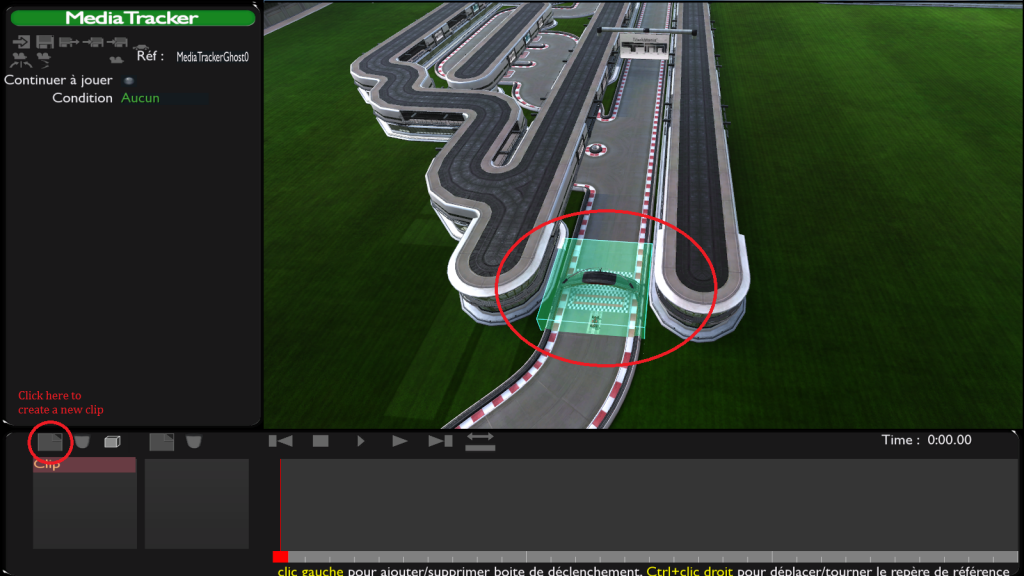Click the export clip icon with right arrow
This screenshot has height=576, width=1024.
[x=69, y=42]
